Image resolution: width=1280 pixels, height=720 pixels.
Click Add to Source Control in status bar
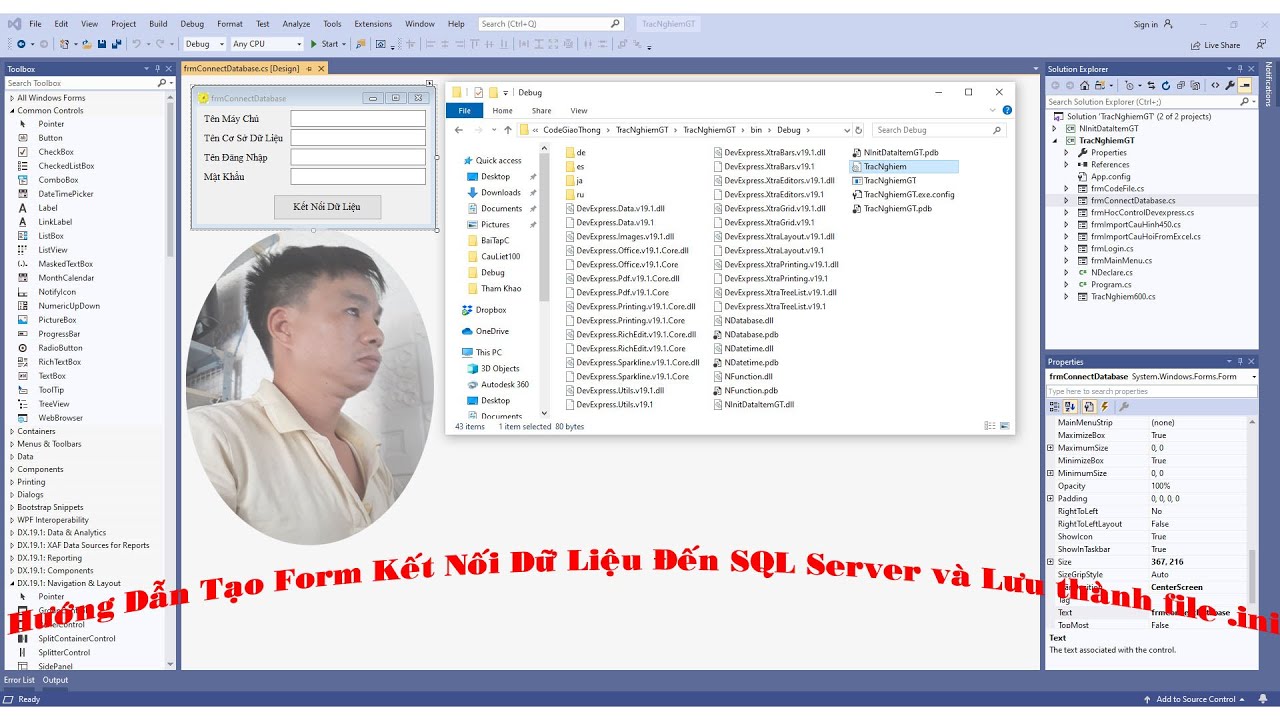(x=1195, y=699)
